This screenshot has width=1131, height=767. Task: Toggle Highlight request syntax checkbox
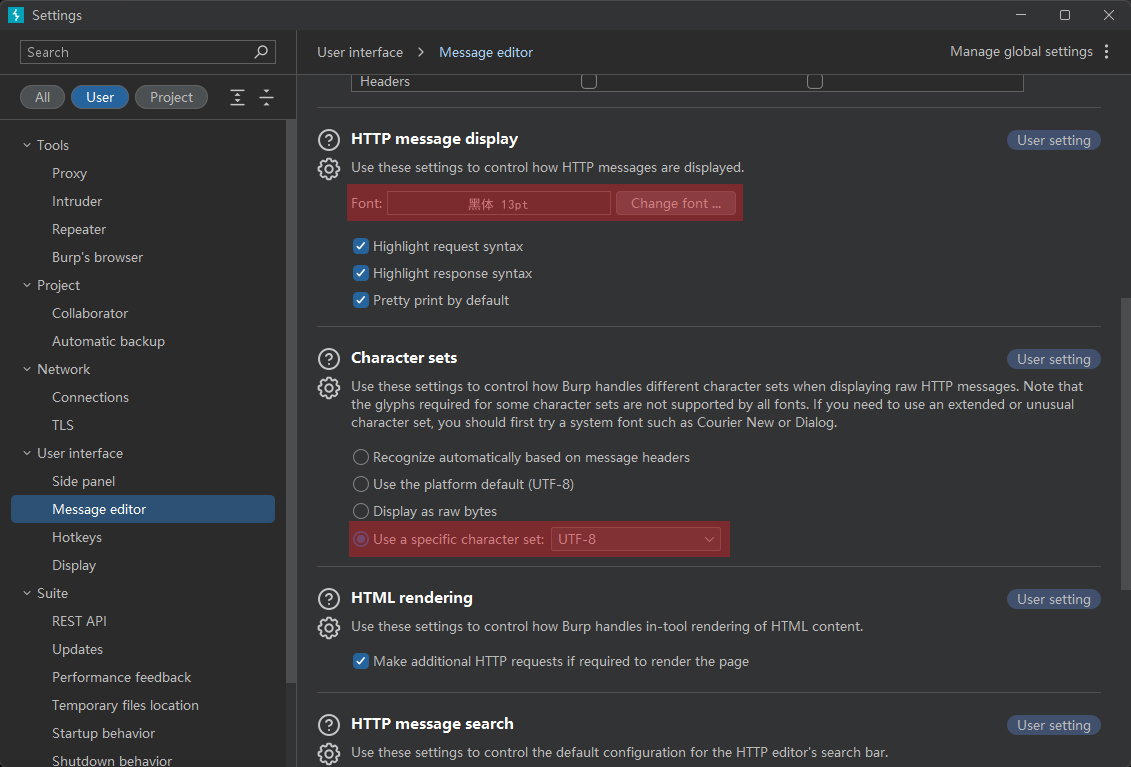361,246
